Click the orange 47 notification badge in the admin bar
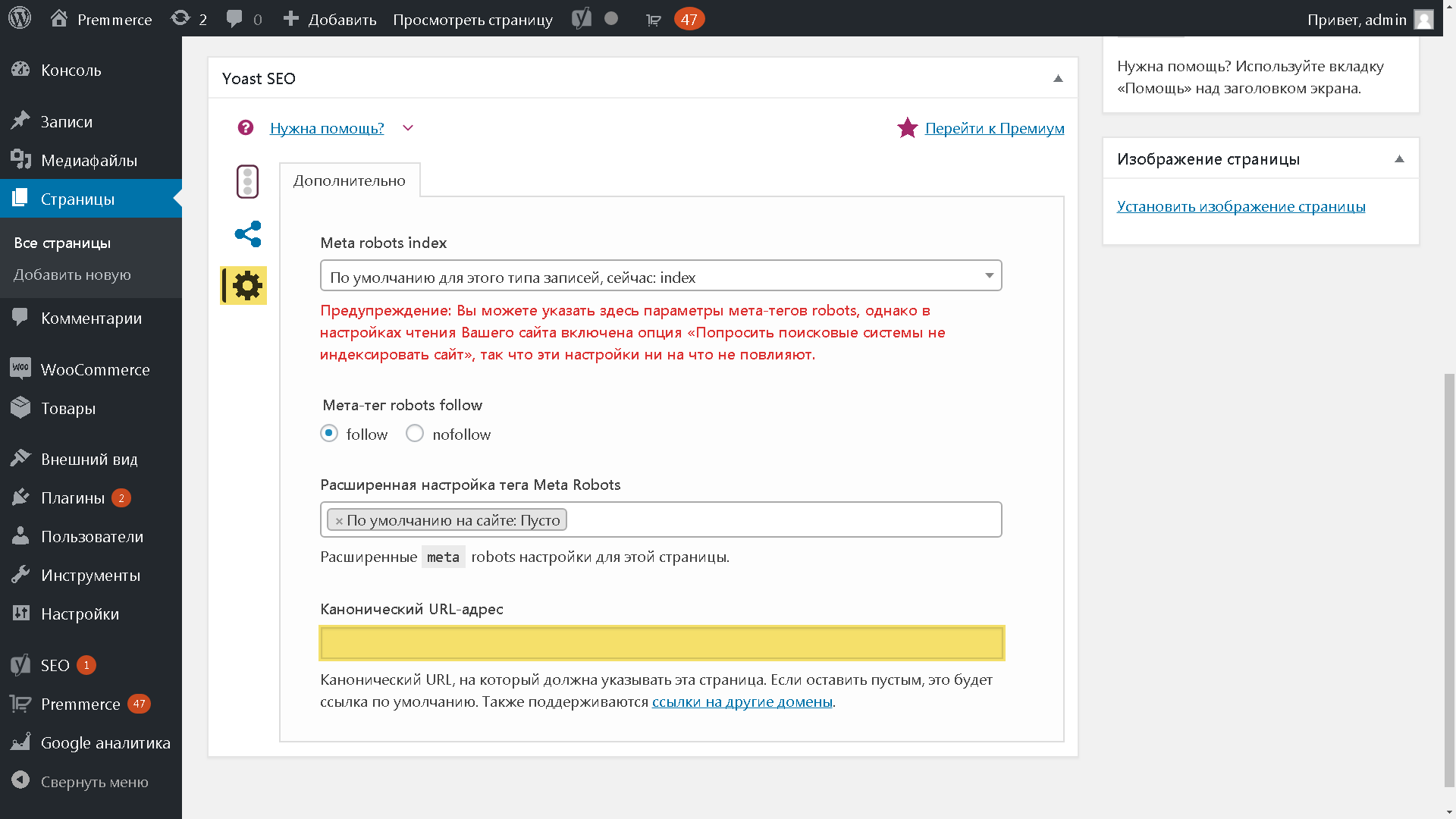The image size is (1456, 819). click(689, 19)
